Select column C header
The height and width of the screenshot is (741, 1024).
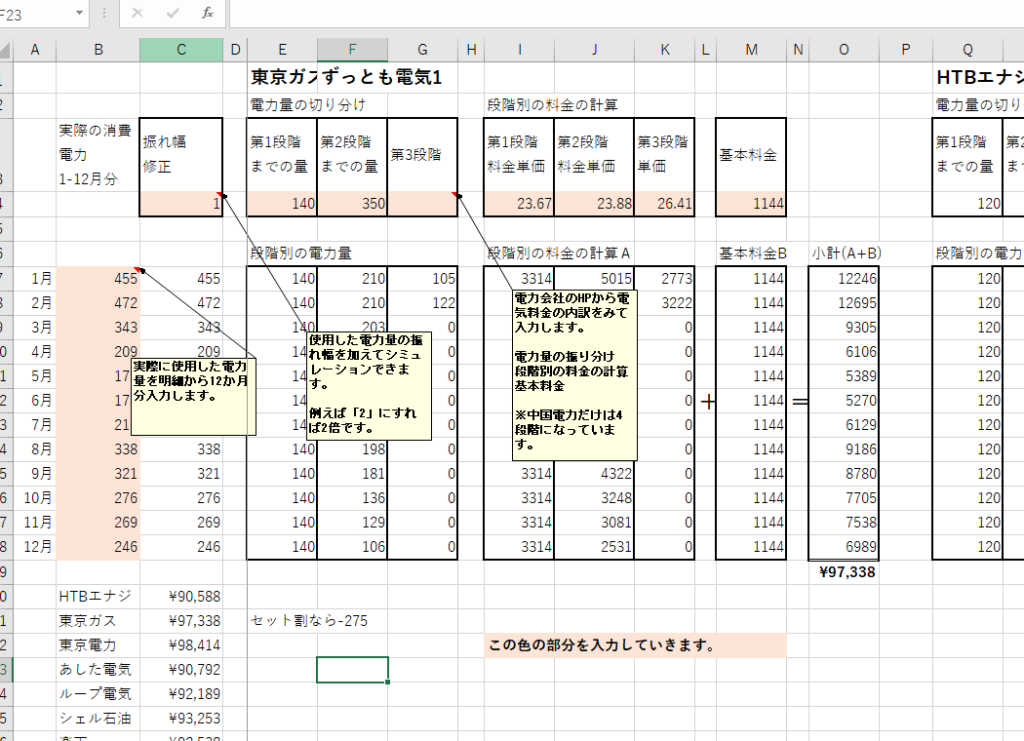[181, 50]
